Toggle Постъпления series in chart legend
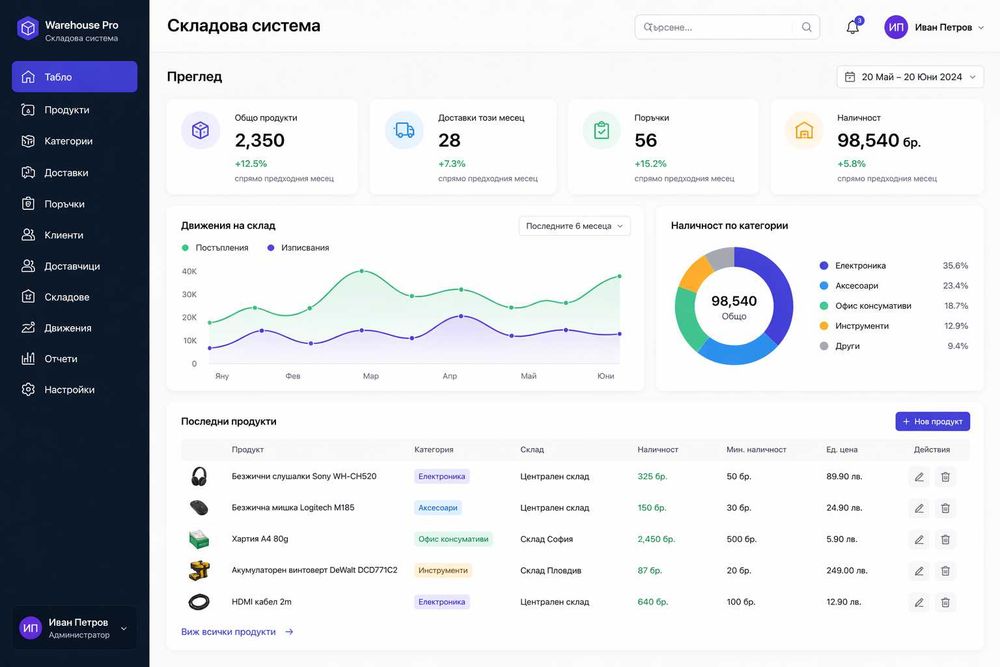1000x667 pixels. coord(215,247)
